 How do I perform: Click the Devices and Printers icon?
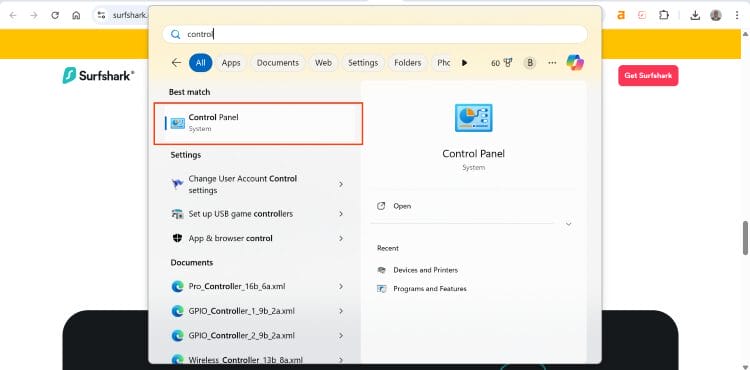coord(382,270)
